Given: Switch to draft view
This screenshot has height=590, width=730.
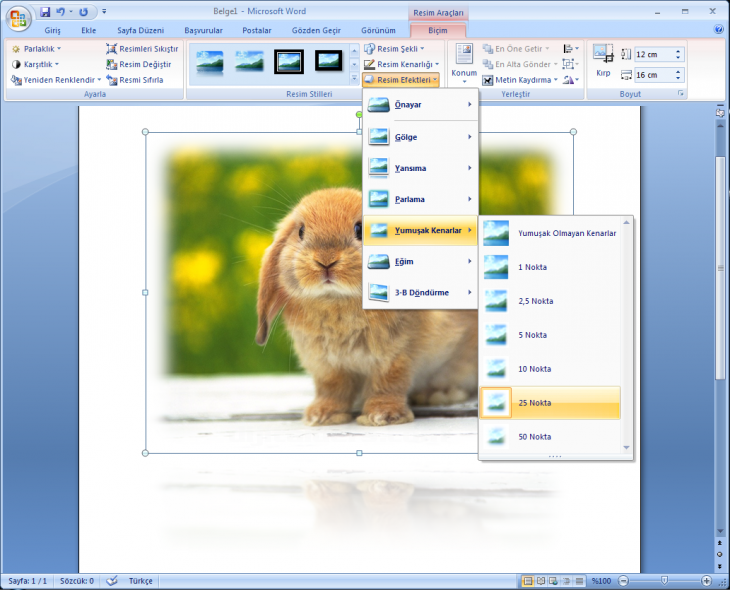Looking at the screenshot, I should (579, 581).
